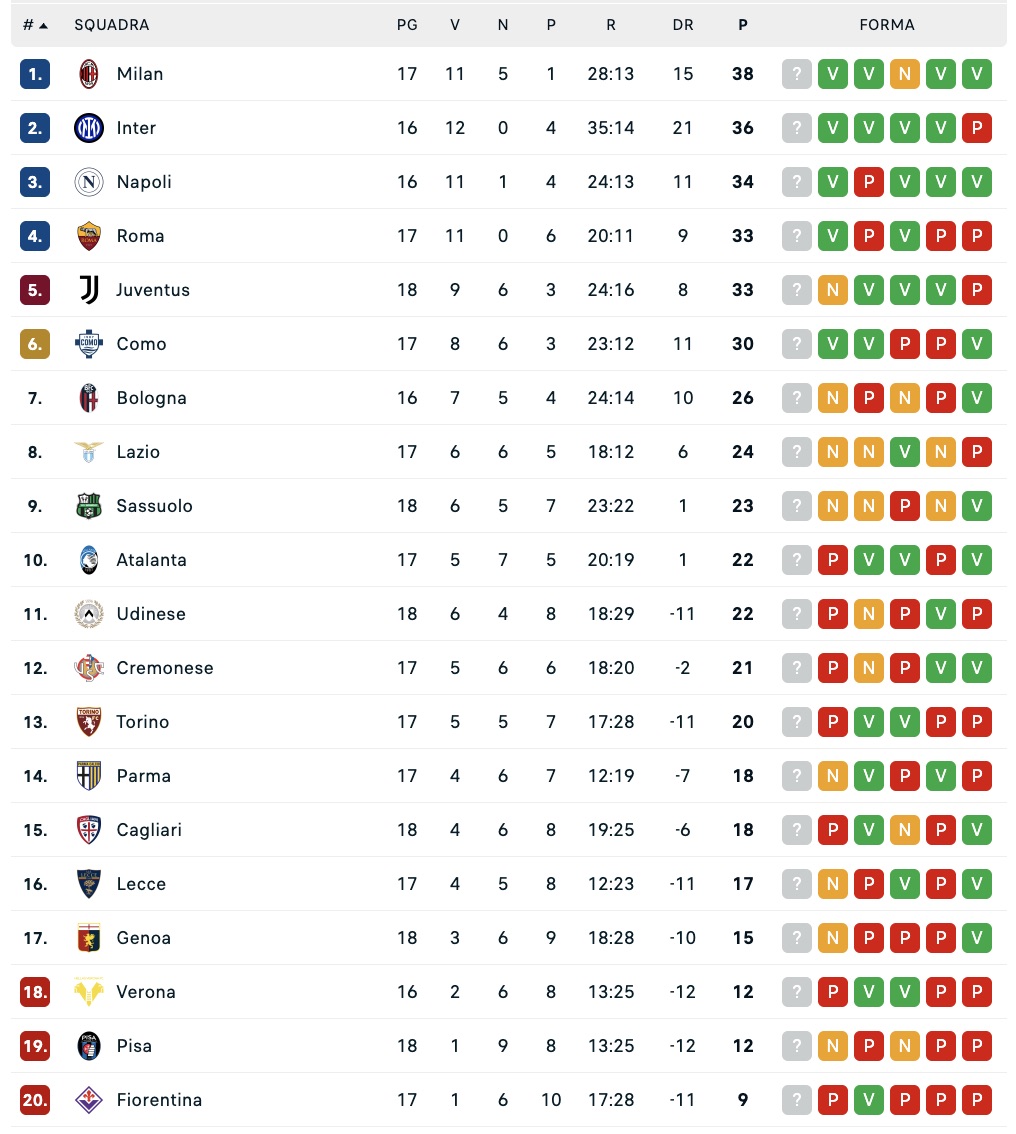Click the Genoa club crest
The width and height of the screenshot is (1016, 1134).
(89, 938)
